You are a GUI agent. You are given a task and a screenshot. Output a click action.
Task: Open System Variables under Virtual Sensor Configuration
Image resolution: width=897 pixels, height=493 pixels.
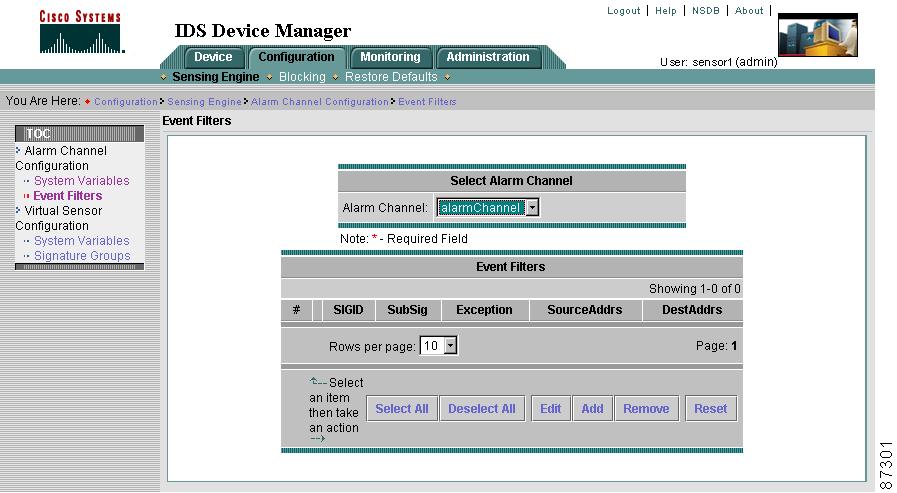(x=82, y=241)
